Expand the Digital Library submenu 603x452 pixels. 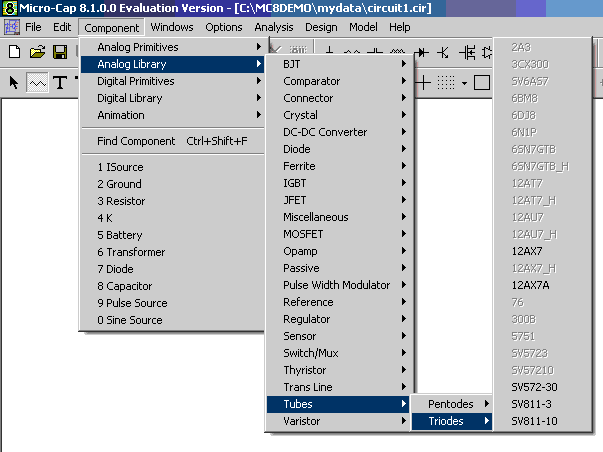click(x=172, y=98)
